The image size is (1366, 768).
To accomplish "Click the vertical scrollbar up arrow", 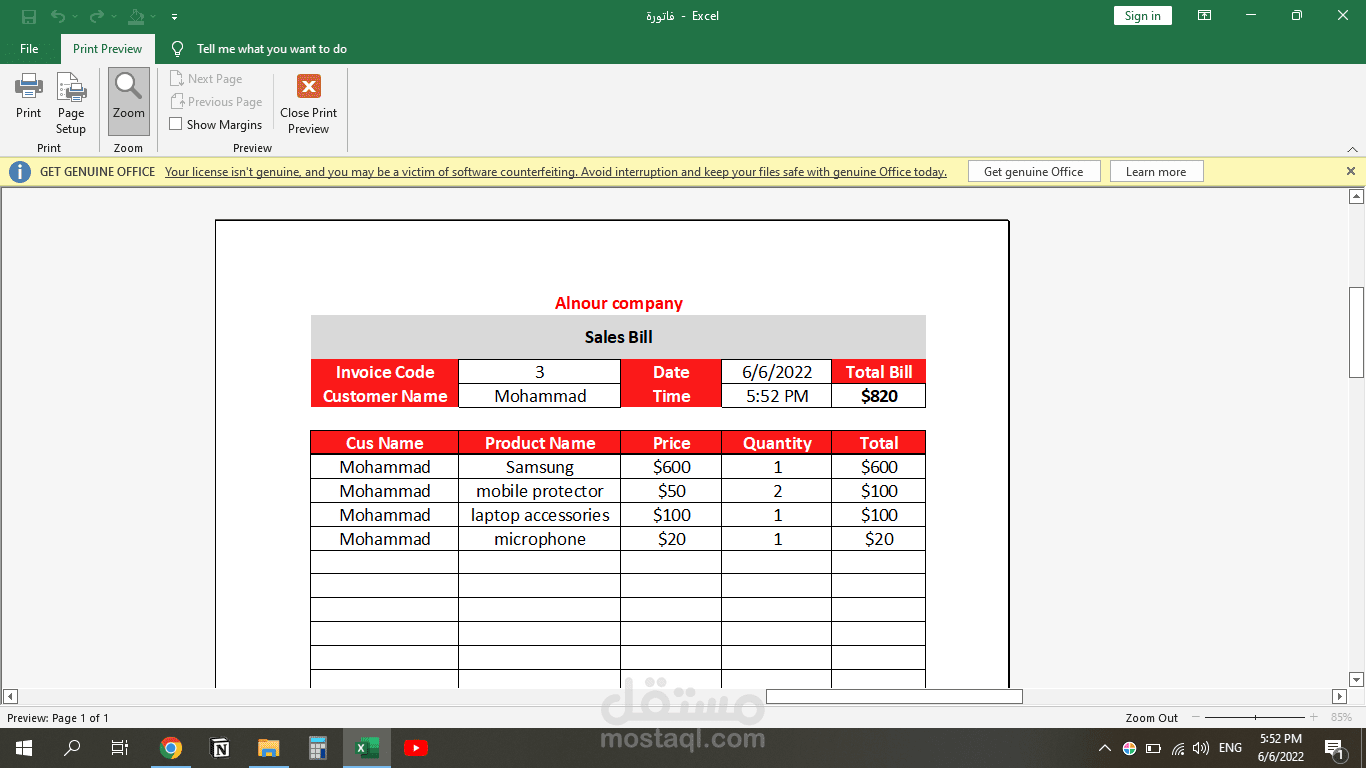I will [x=1357, y=197].
